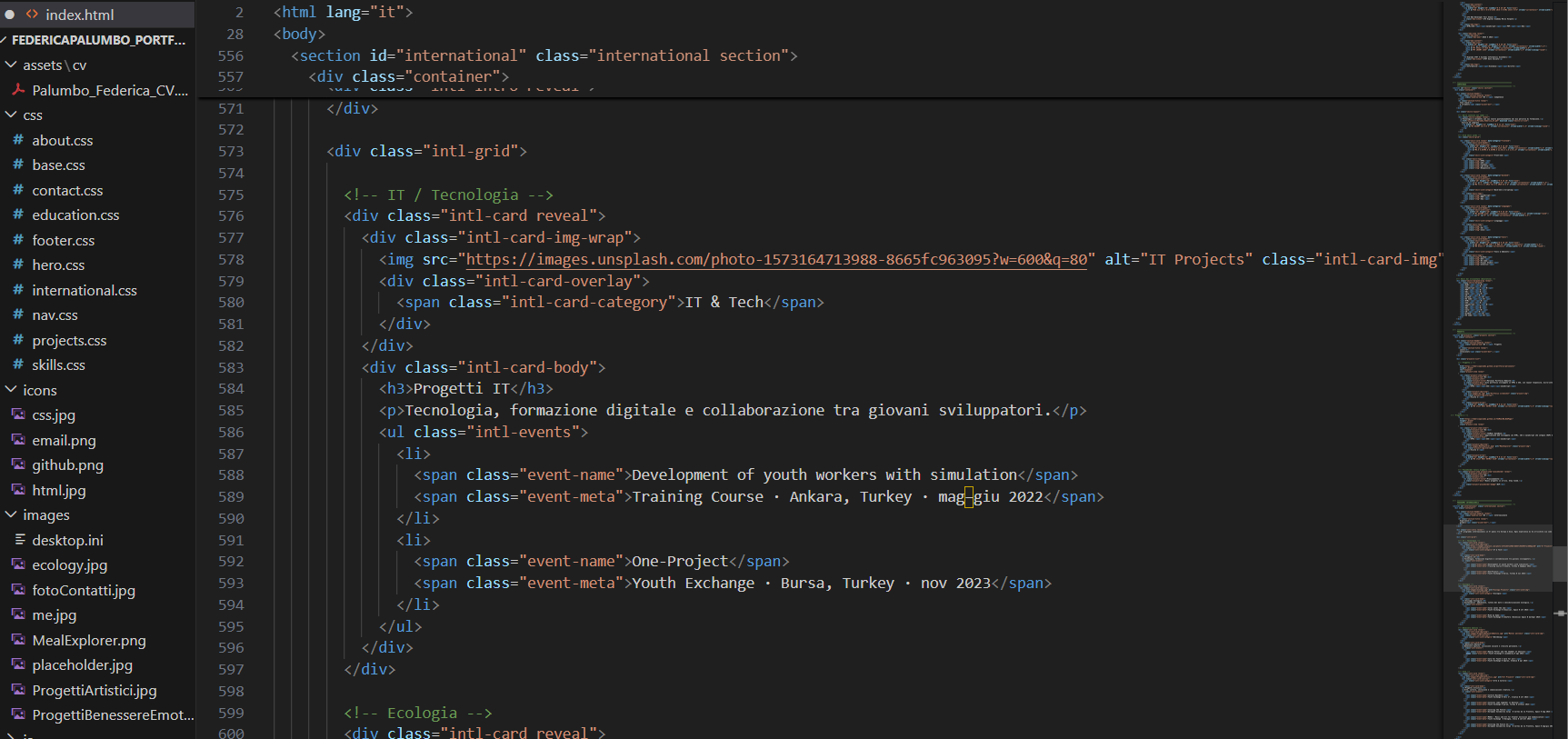
Task: Open skills.css from the file tree
Action: 58,365
